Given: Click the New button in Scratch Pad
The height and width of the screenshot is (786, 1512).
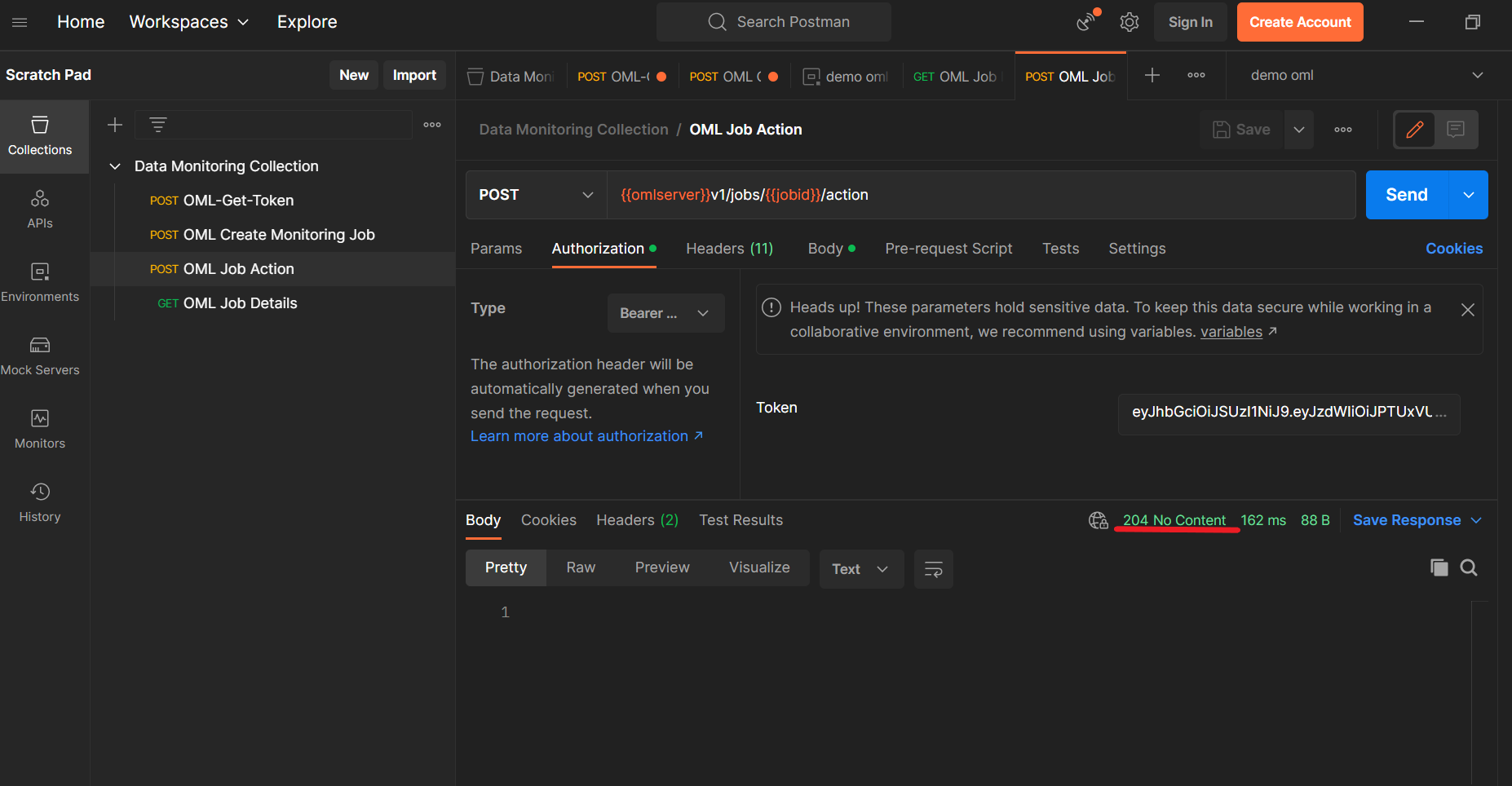Looking at the screenshot, I should click(354, 75).
